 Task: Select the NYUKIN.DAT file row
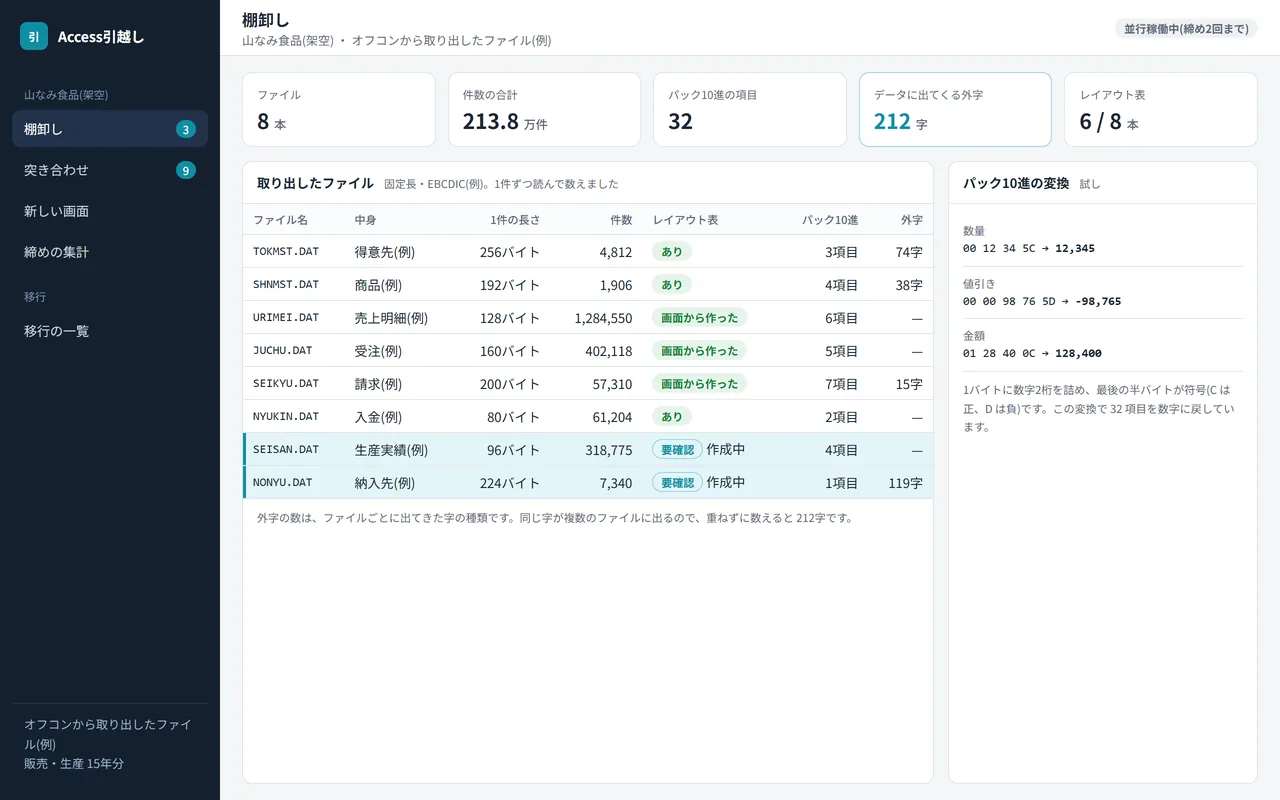point(588,417)
